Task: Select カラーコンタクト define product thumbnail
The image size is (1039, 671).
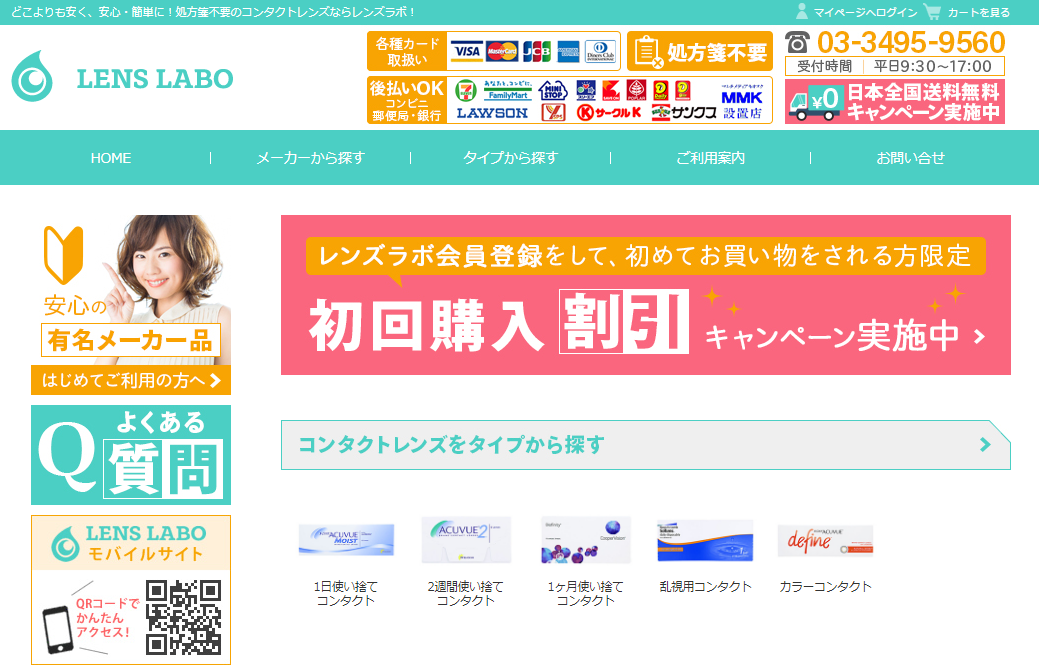Action: [825, 541]
